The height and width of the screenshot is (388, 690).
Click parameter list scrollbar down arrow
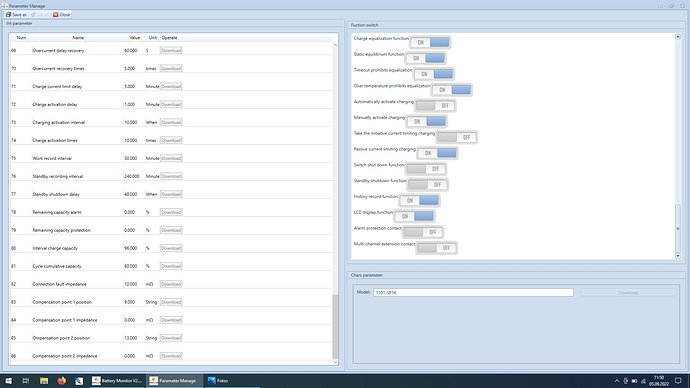tap(335, 362)
